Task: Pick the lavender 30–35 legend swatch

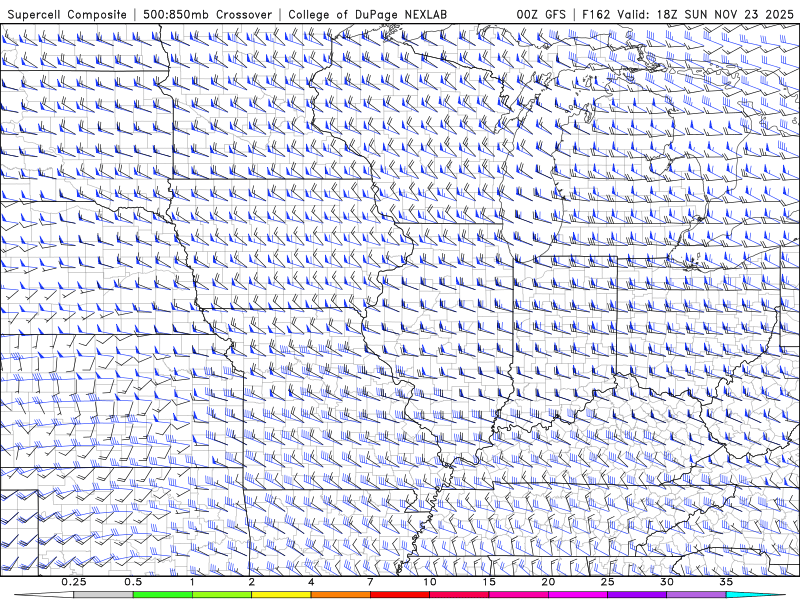Action: click(x=696, y=595)
